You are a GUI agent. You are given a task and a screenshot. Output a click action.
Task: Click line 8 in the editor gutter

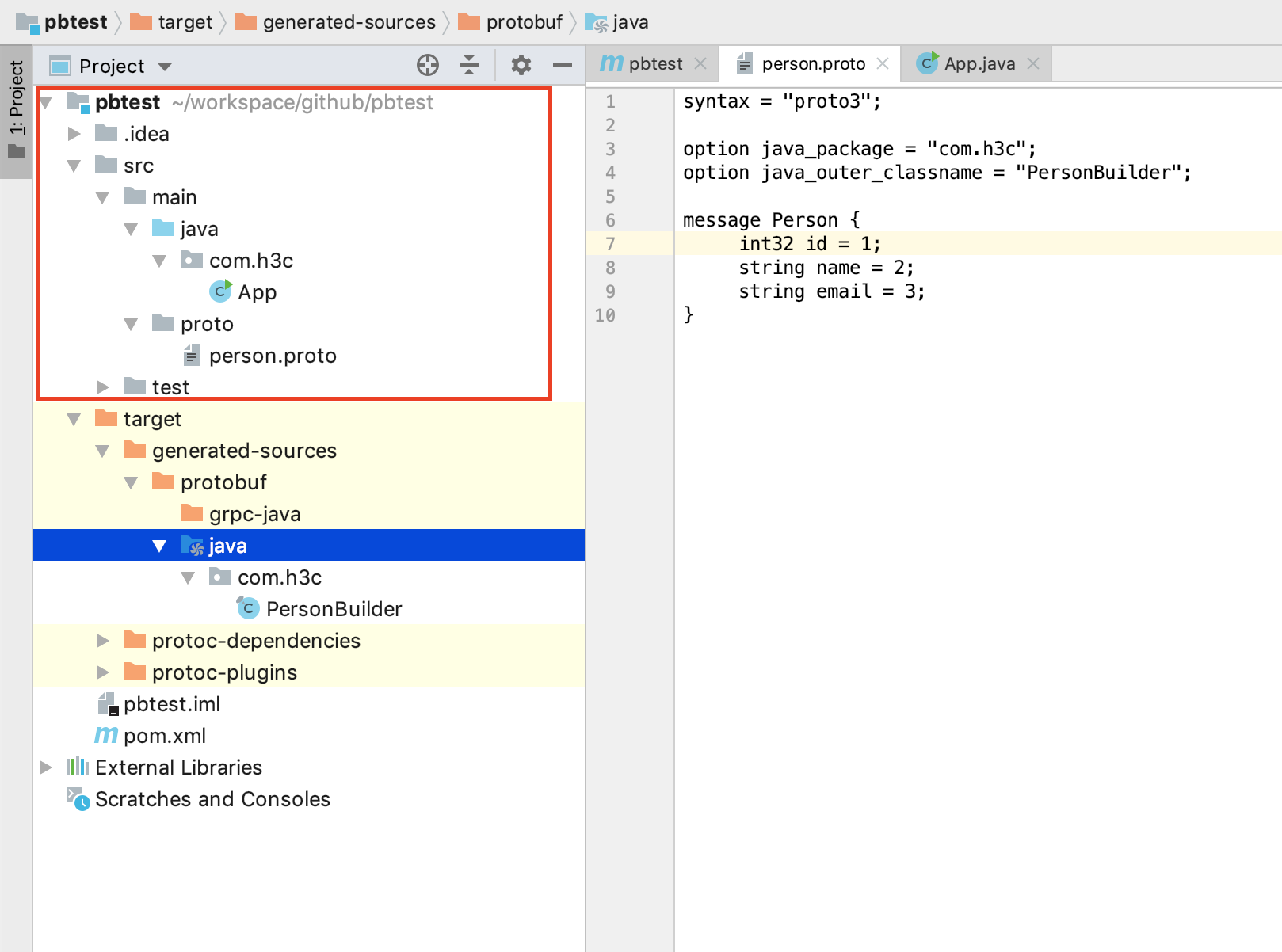click(610, 268)
